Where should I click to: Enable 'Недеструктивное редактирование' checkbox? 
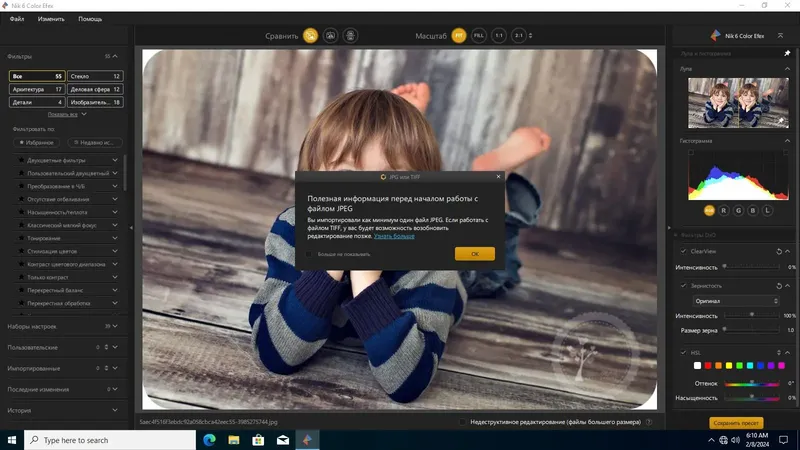[462, 422]
